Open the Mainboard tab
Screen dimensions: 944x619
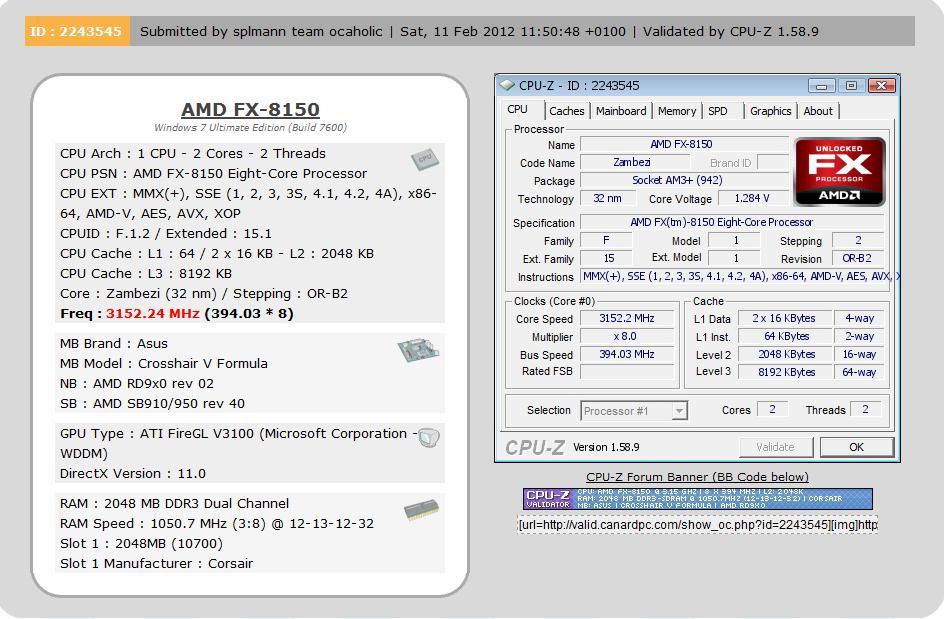(621, 111)
